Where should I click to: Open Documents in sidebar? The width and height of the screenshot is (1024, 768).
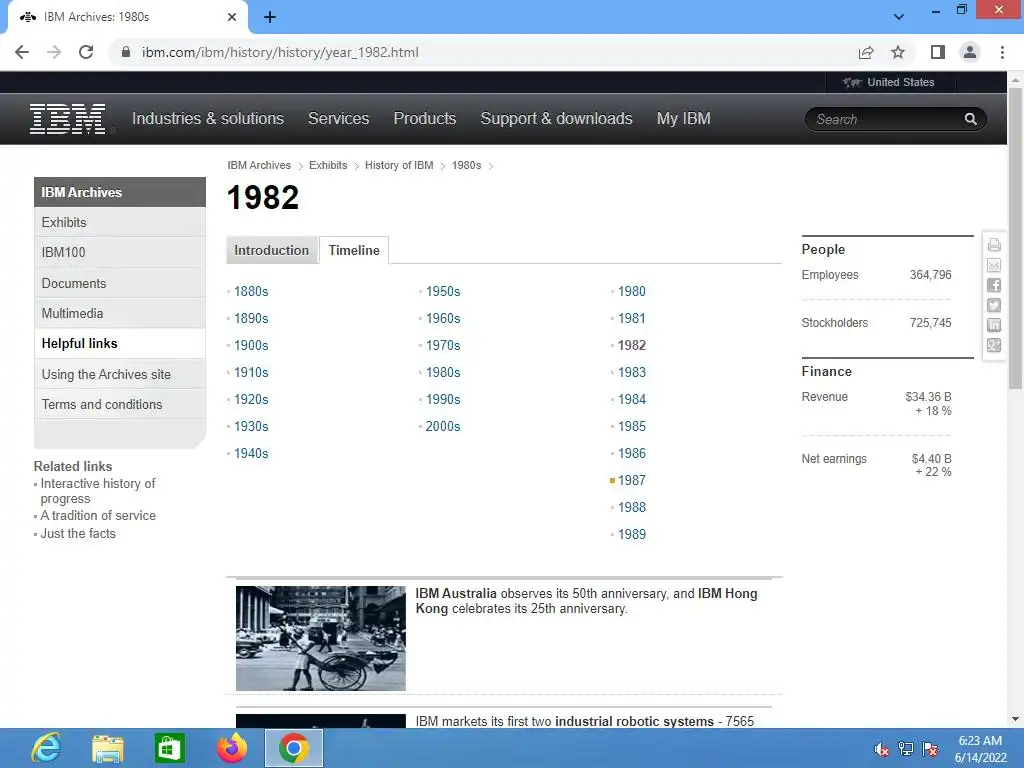(x=120, y=283)
